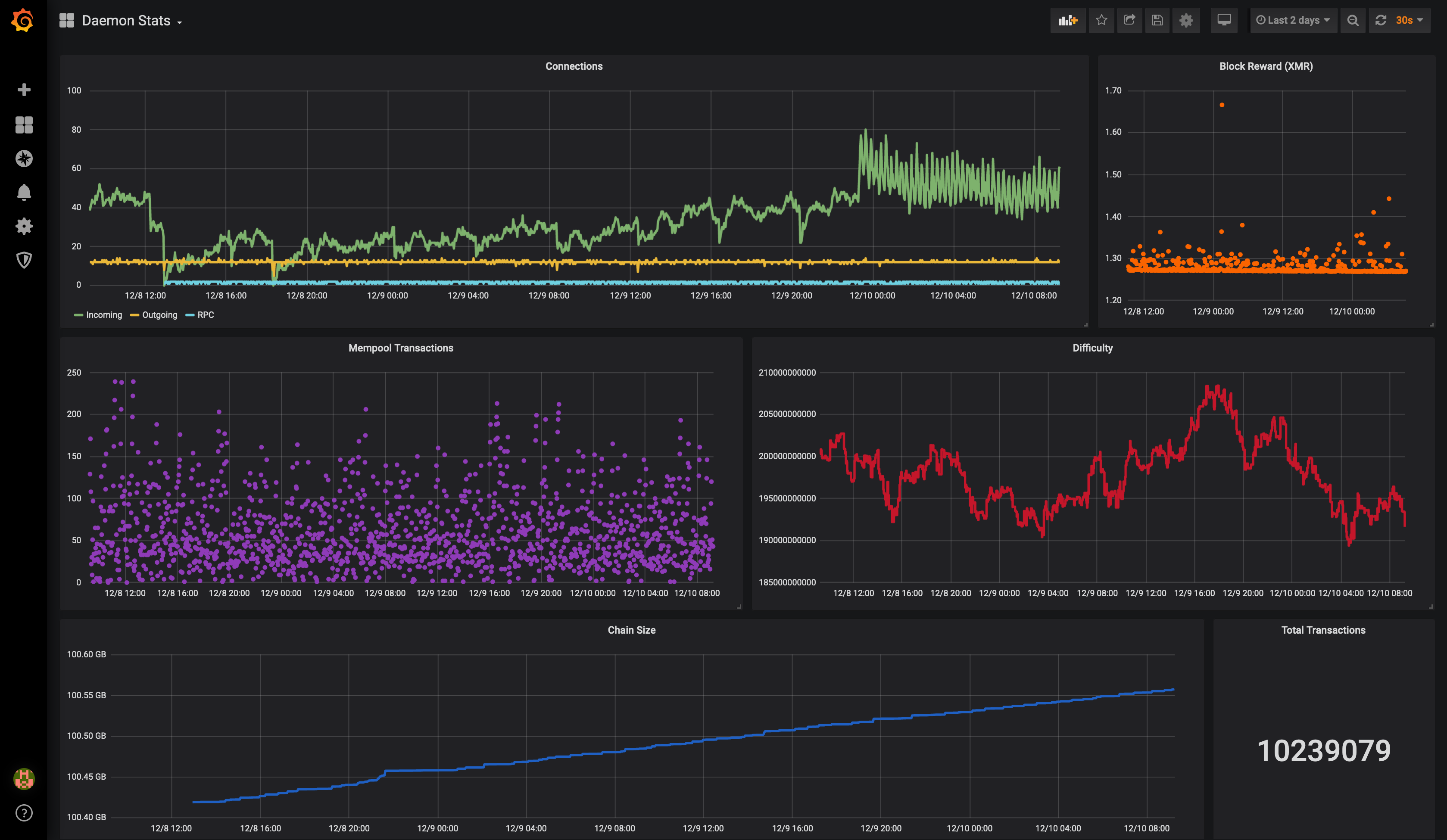Open the Last 2 days time picker
Image resolution: width=1447 pixels, height=840 pixels.
pos(1293,21)
